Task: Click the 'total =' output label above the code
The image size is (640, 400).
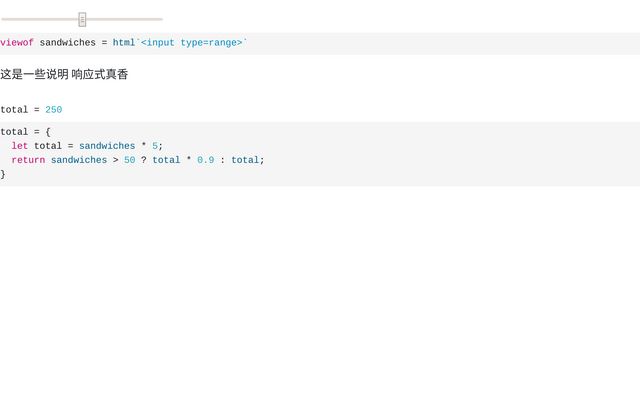Action: pyautogui.click(x=20, y=110)
